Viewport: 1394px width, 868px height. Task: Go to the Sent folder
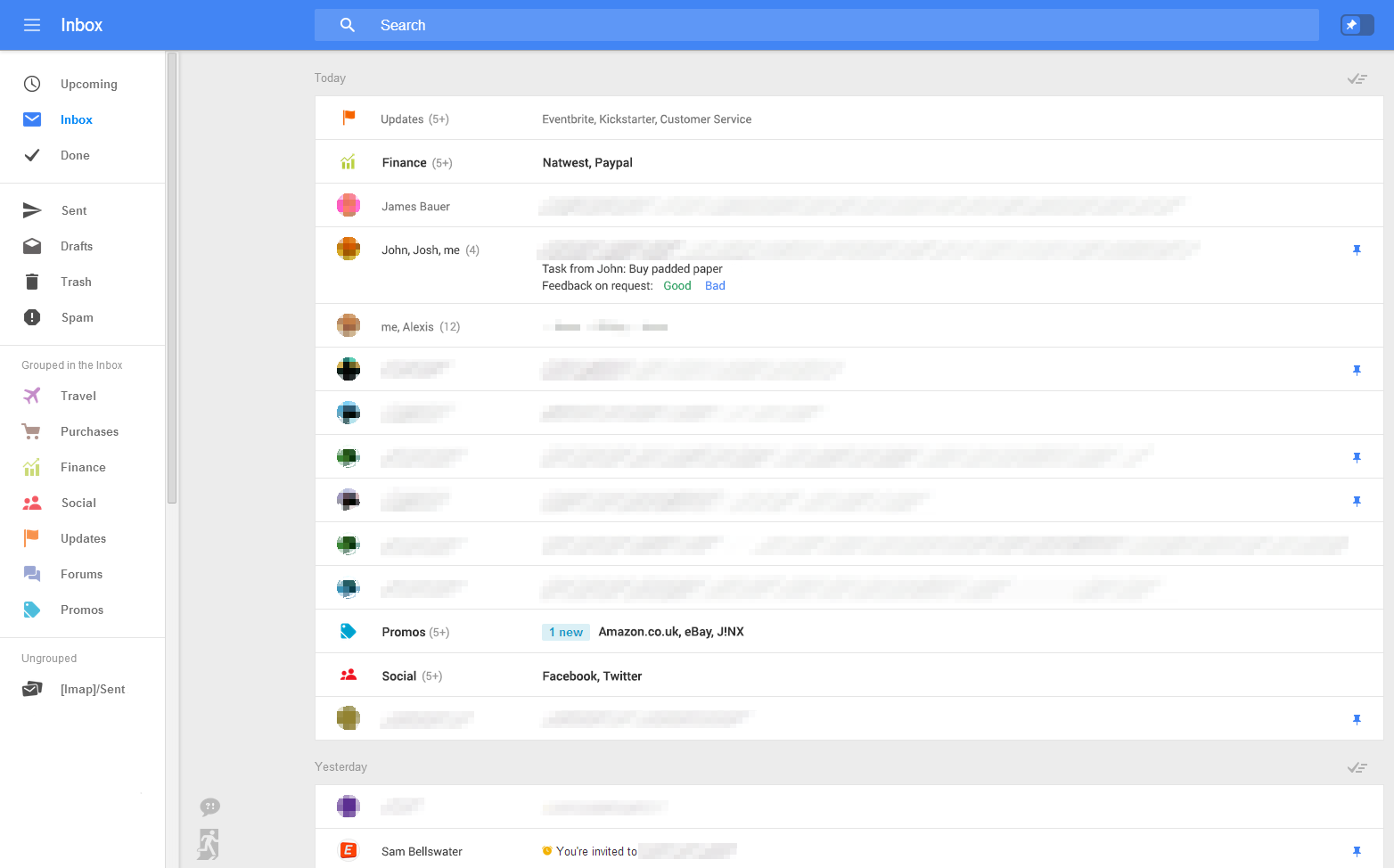click(x=74, y=210)
